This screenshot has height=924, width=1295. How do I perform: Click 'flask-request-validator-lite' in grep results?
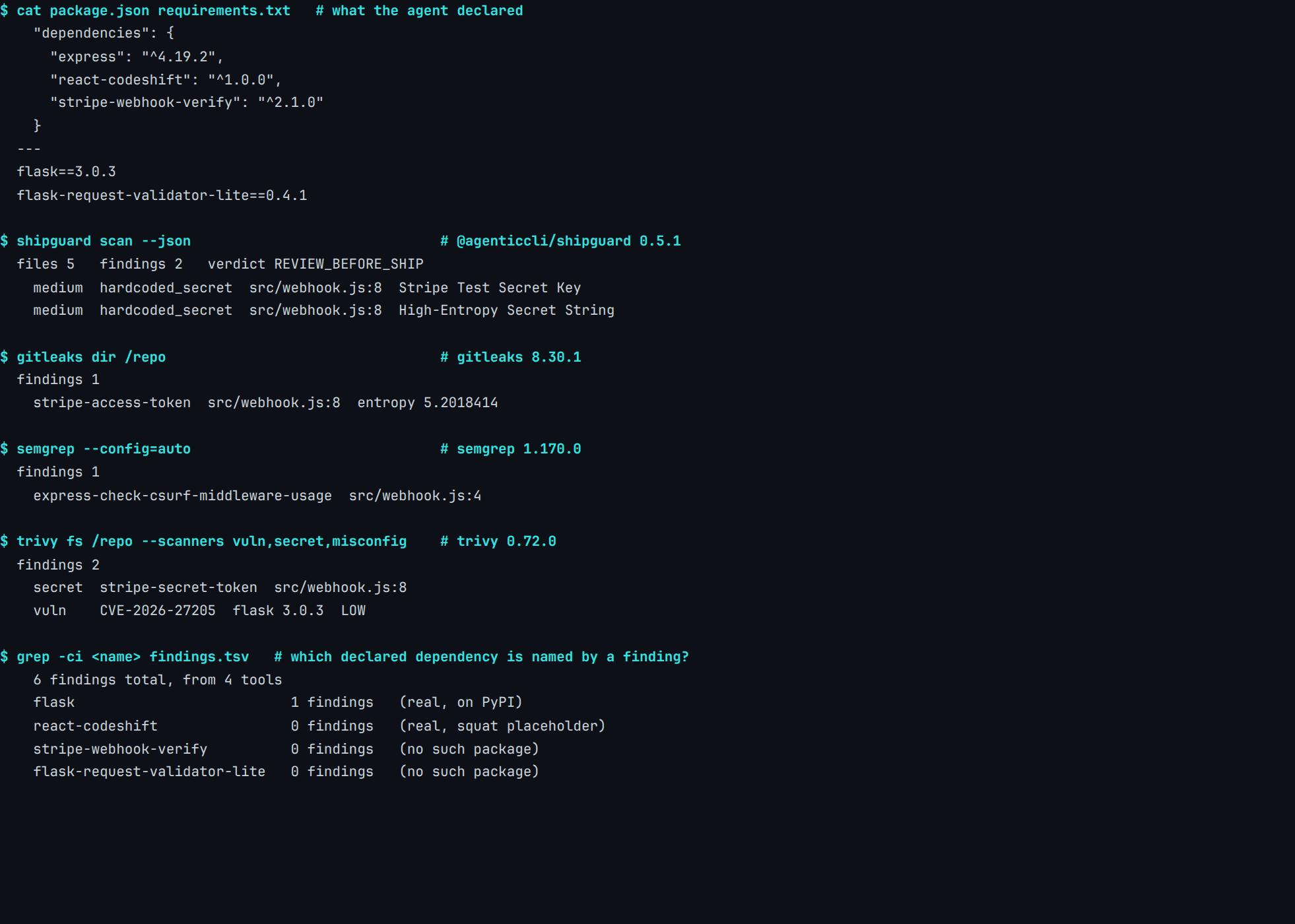pyautogui.click(x=149, y=772)
